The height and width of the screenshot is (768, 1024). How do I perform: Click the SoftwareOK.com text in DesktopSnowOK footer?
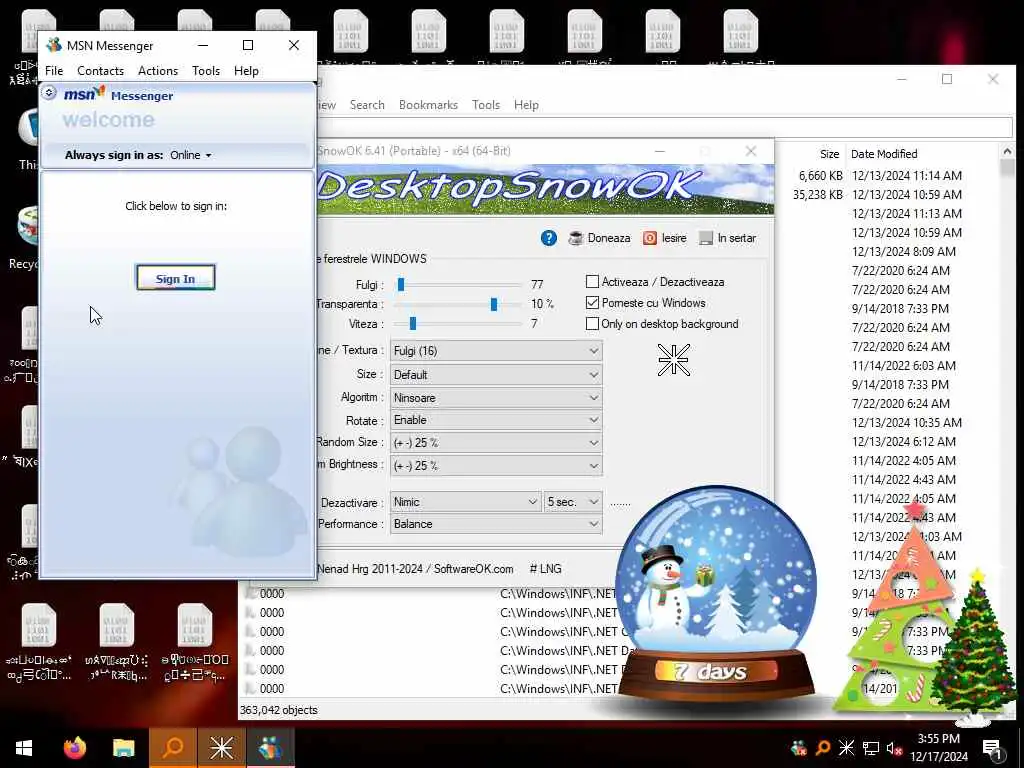pos(473,569)
